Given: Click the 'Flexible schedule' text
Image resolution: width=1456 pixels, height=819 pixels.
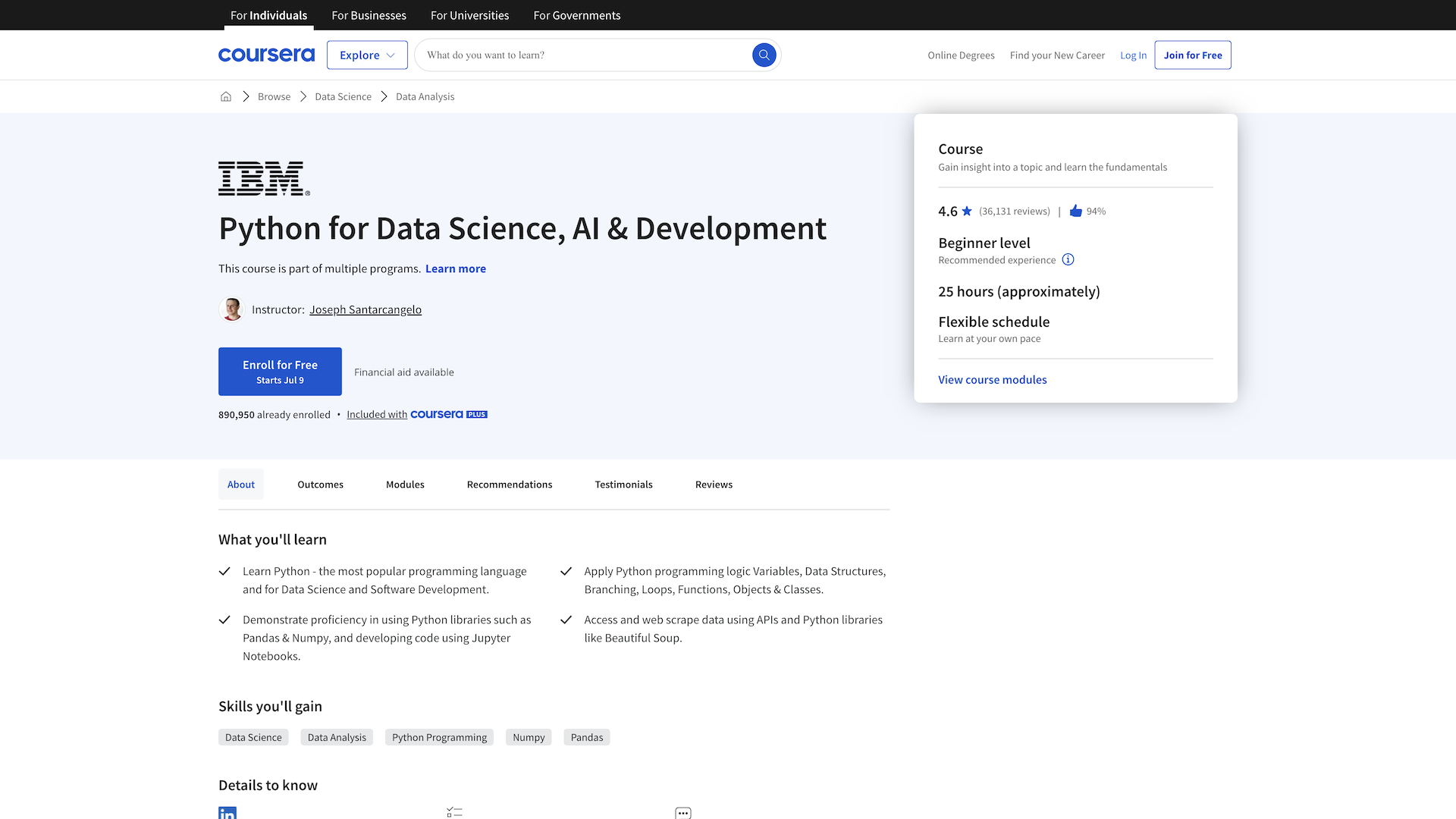Looking at the screenshot, I should tap(994, 322).
